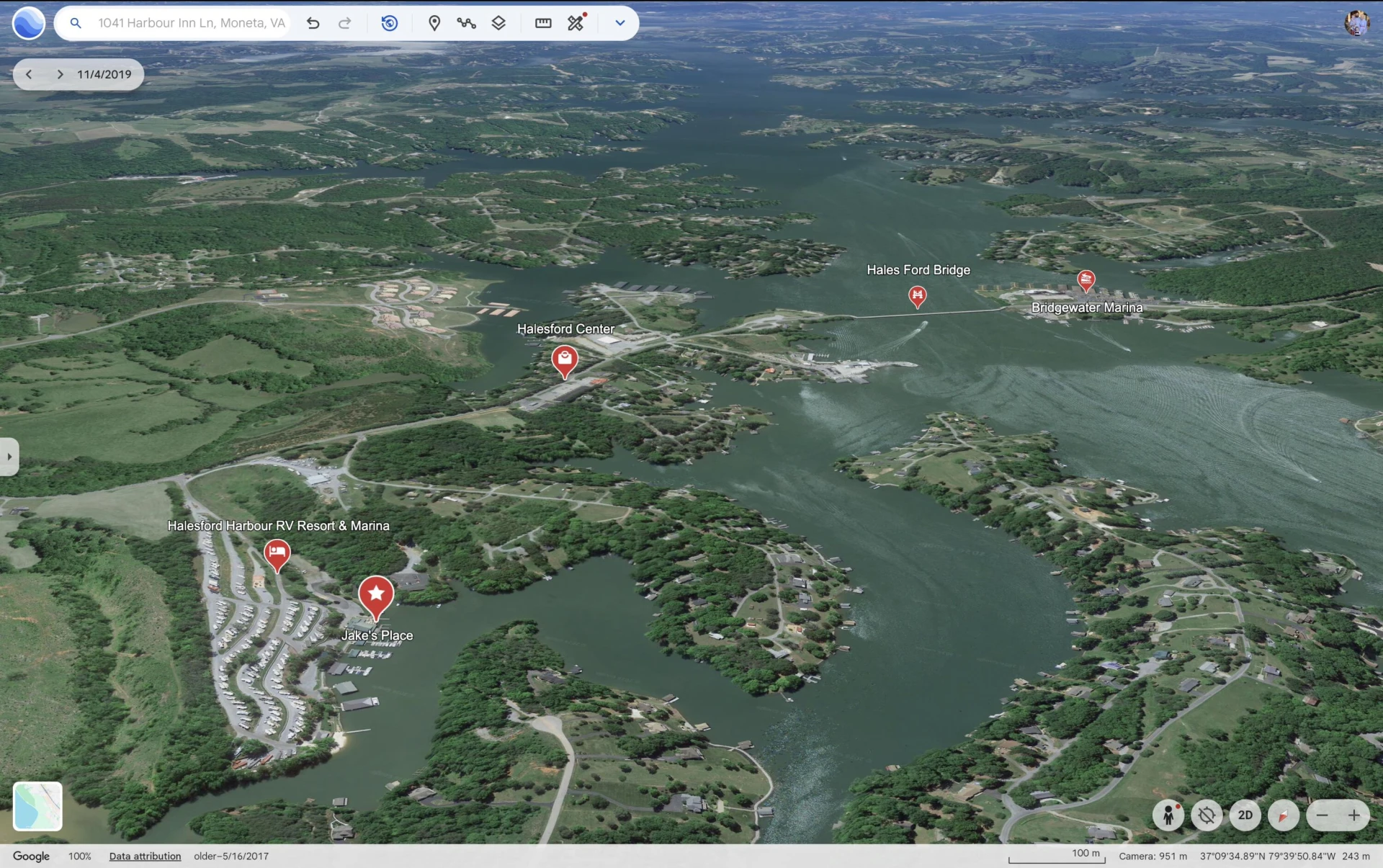Enter Street View with pegman icon
Screen dimensions: 1383x868
point(1168,815)
